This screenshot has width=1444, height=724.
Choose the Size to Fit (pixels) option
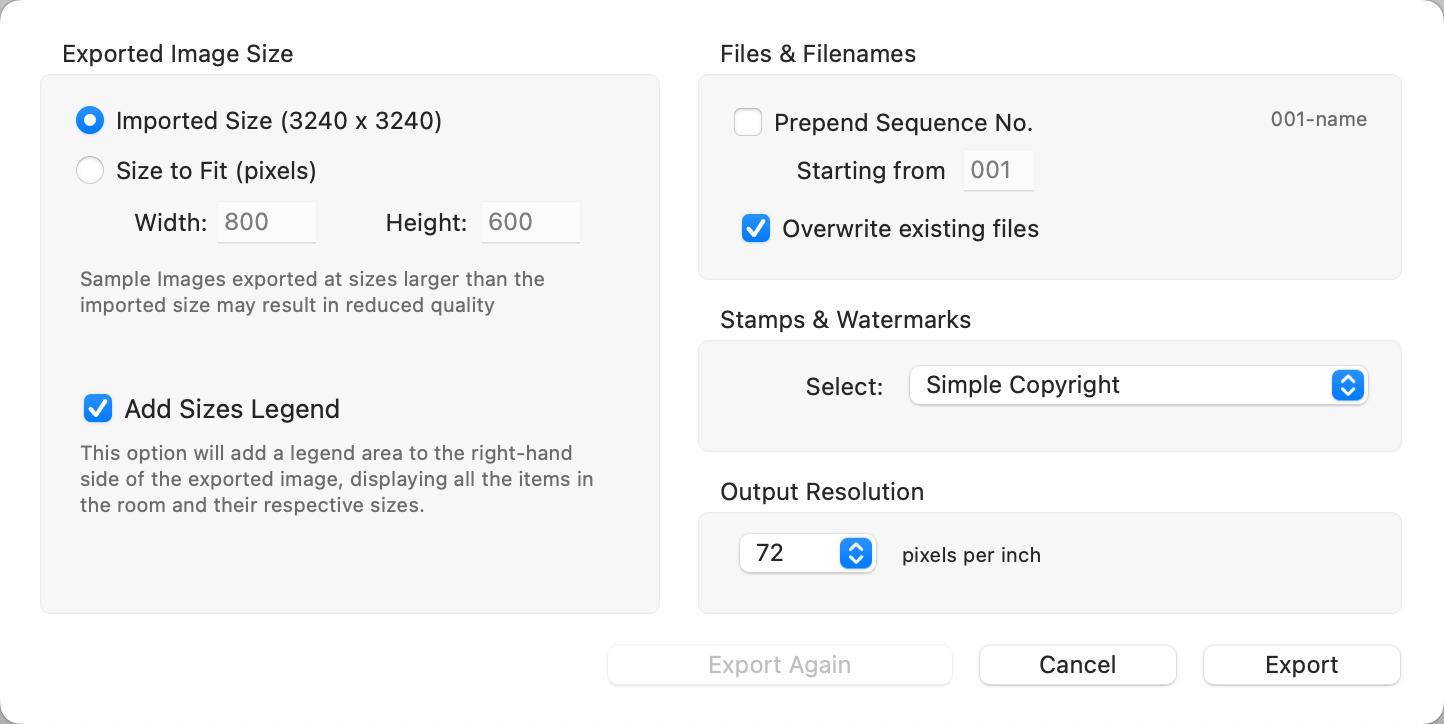90,171
